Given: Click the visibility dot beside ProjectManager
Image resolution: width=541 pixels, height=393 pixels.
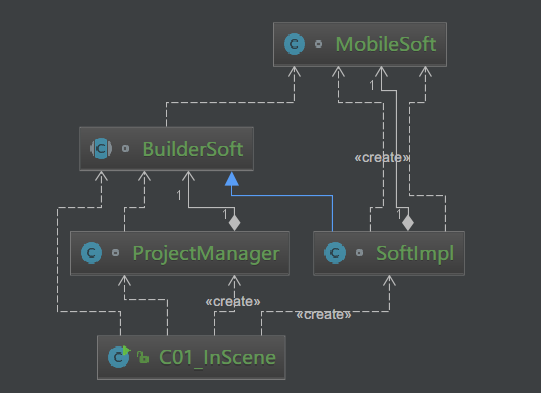Looking at the screenshot, I should 116,253.
